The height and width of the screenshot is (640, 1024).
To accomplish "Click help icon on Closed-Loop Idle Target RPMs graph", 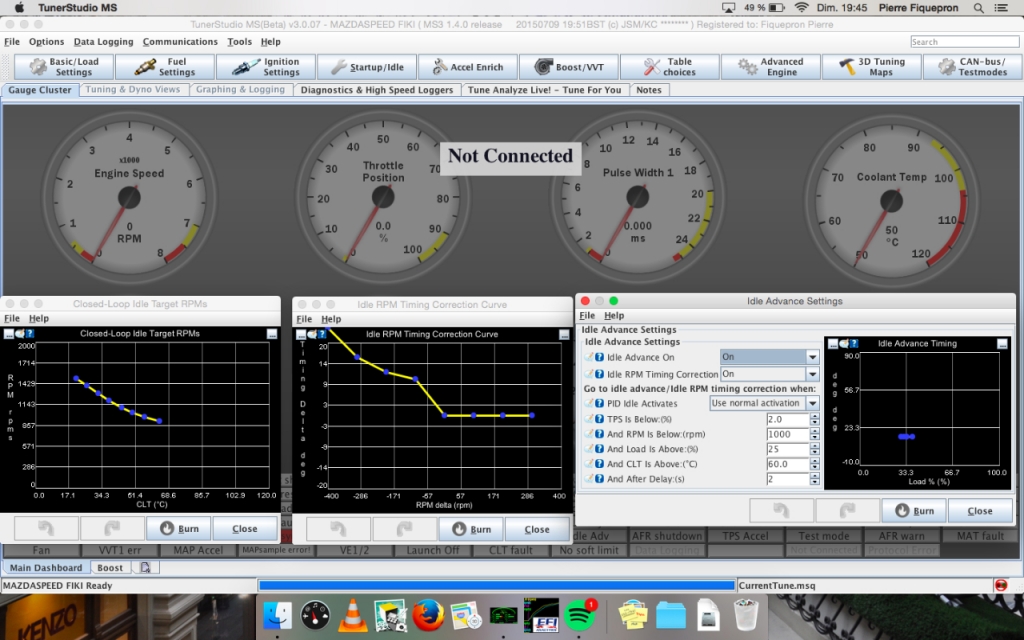I will tap(29, 334).
